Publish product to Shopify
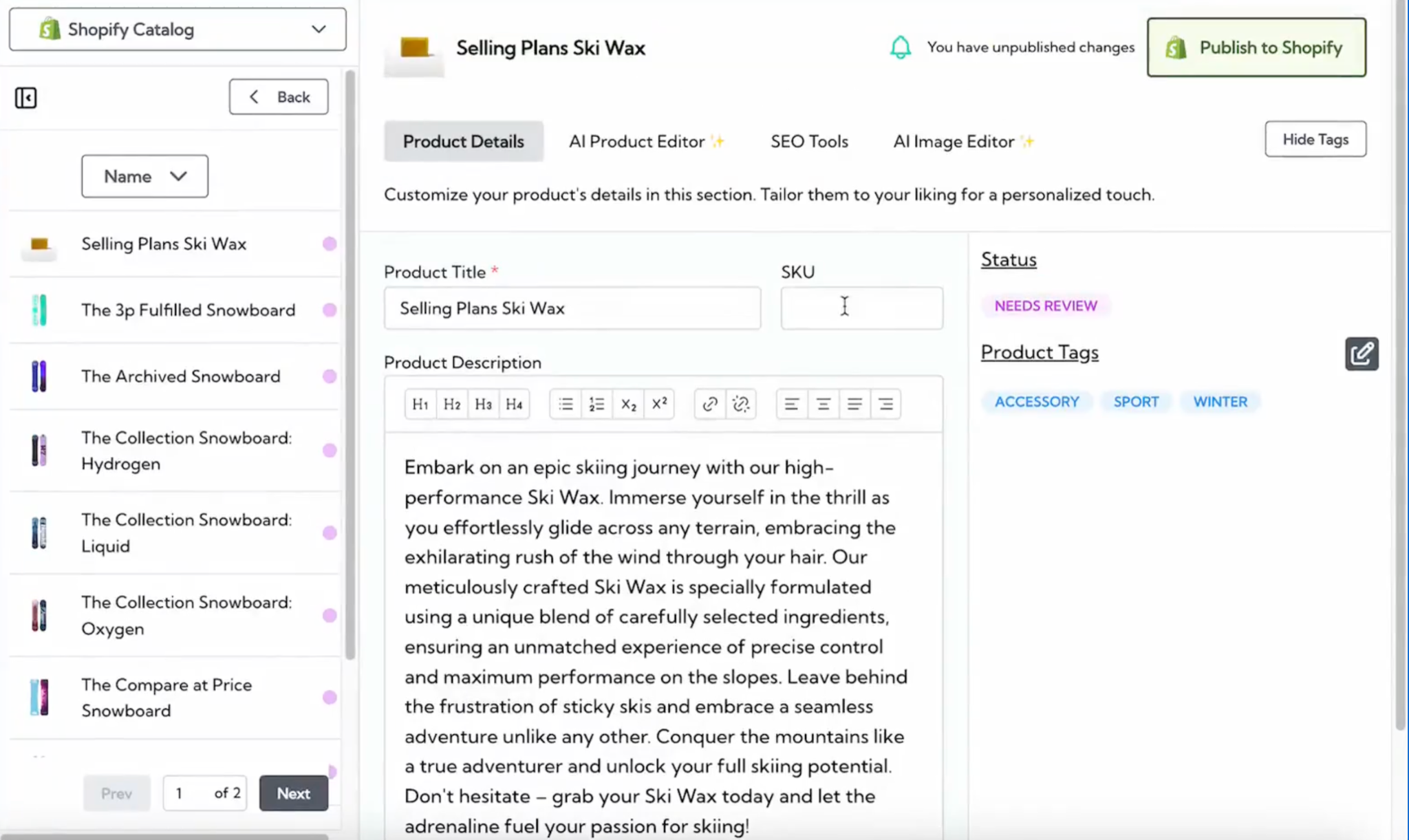Screen dimensions: 1409x840 coord(1256,47)
